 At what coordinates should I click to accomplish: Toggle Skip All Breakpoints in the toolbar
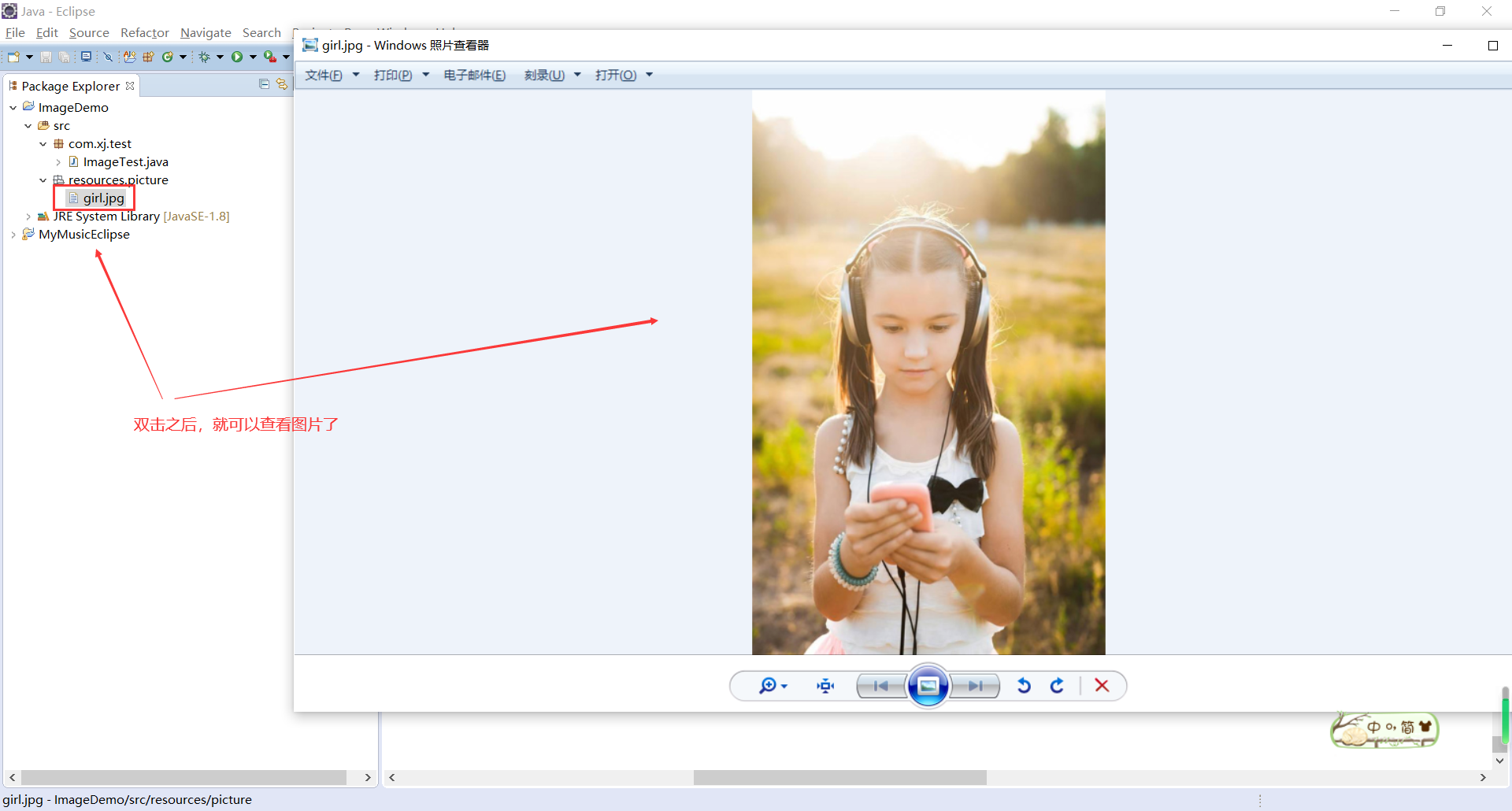(108, 56)
